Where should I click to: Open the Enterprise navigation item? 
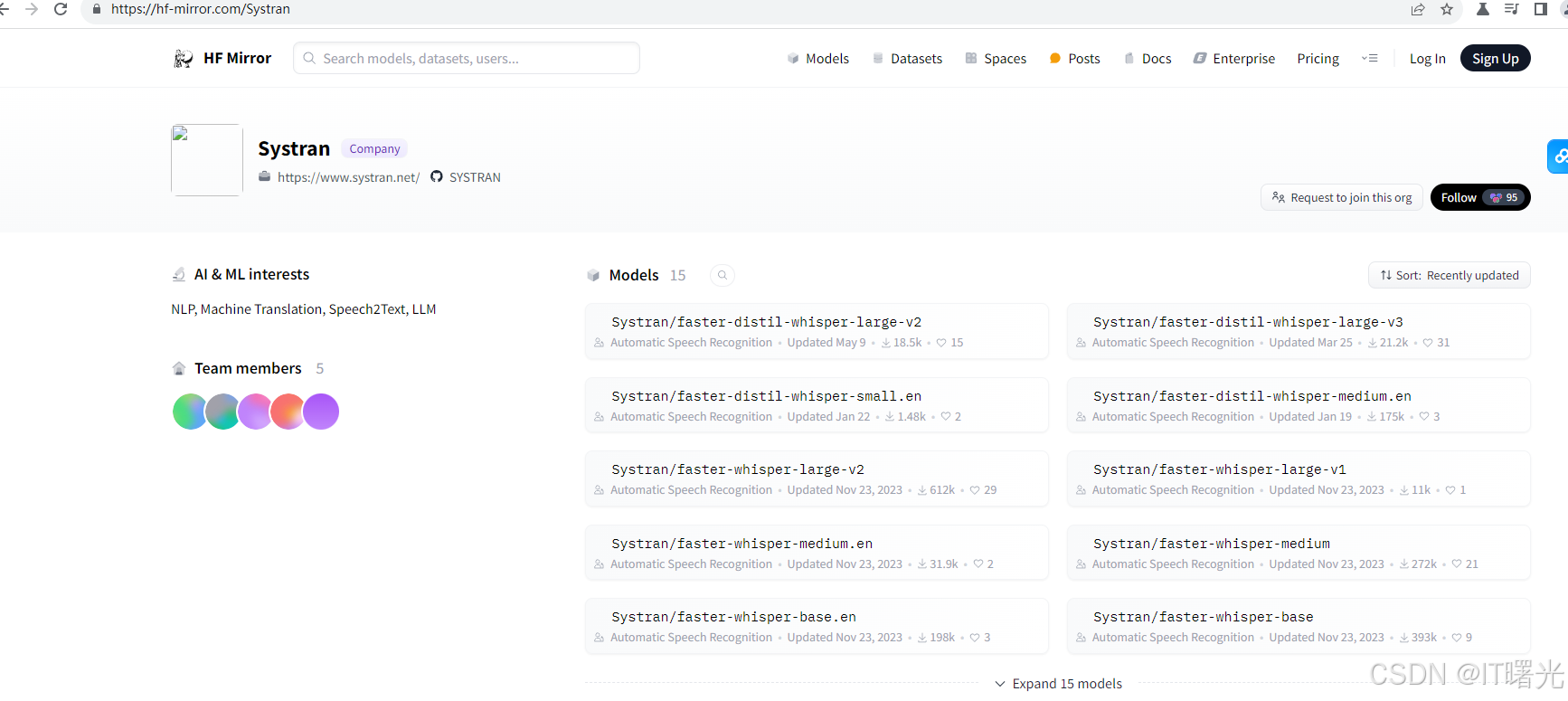tap(1234, 59)
